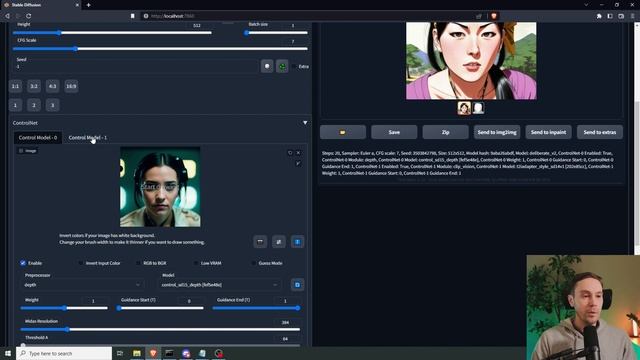Click the create blank canvas icon button

260,242
